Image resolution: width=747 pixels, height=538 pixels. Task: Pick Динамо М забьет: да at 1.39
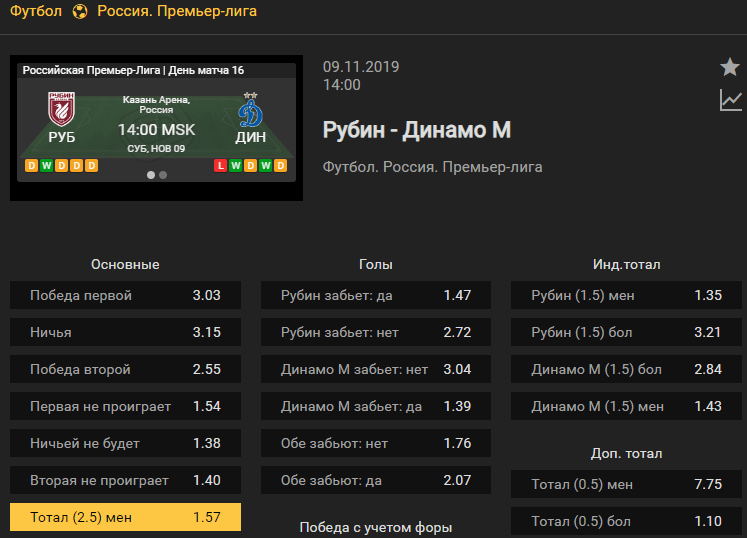tap(376, 406)
